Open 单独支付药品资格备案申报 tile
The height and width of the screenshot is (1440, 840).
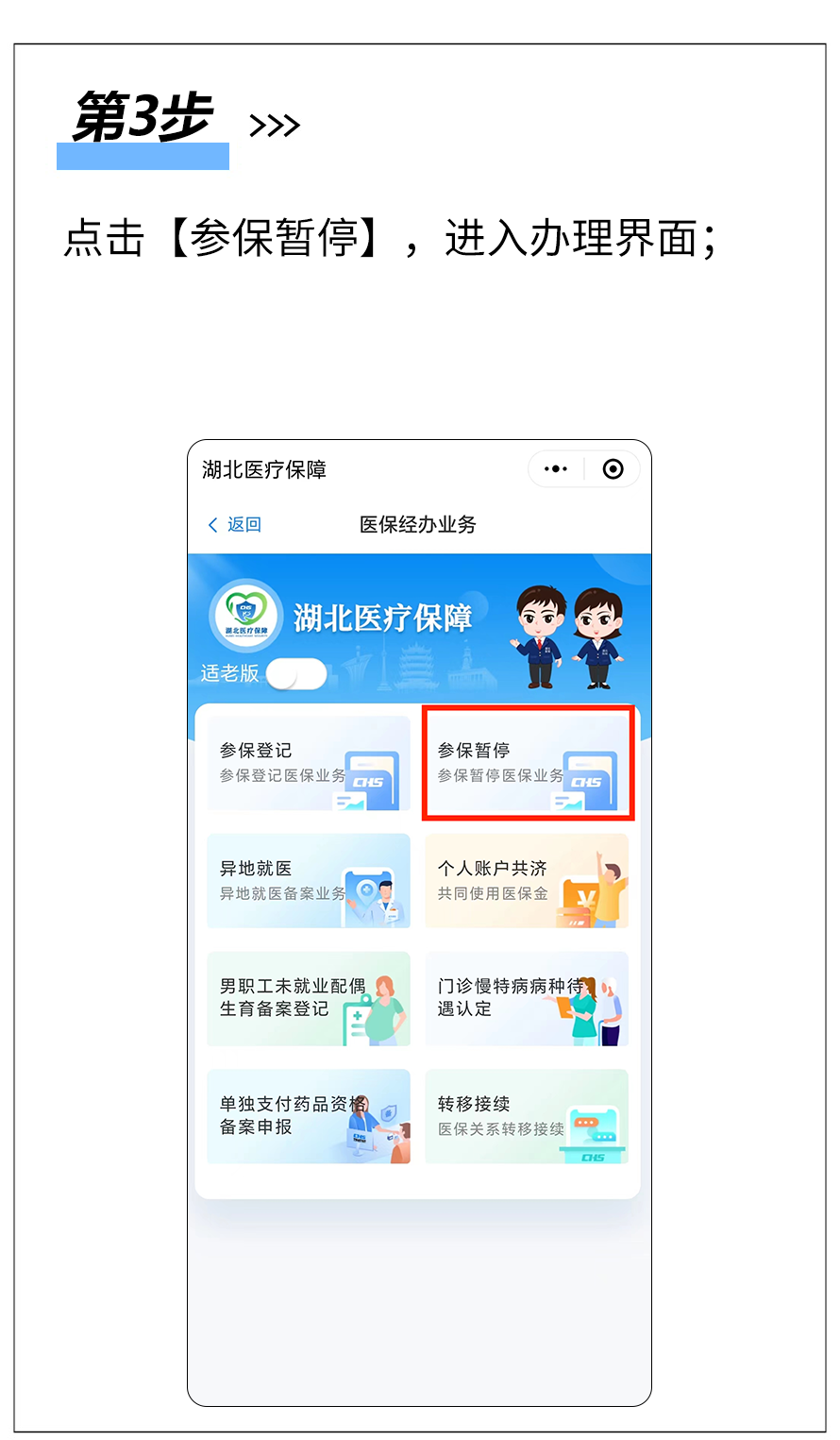tap(309, 1116)
